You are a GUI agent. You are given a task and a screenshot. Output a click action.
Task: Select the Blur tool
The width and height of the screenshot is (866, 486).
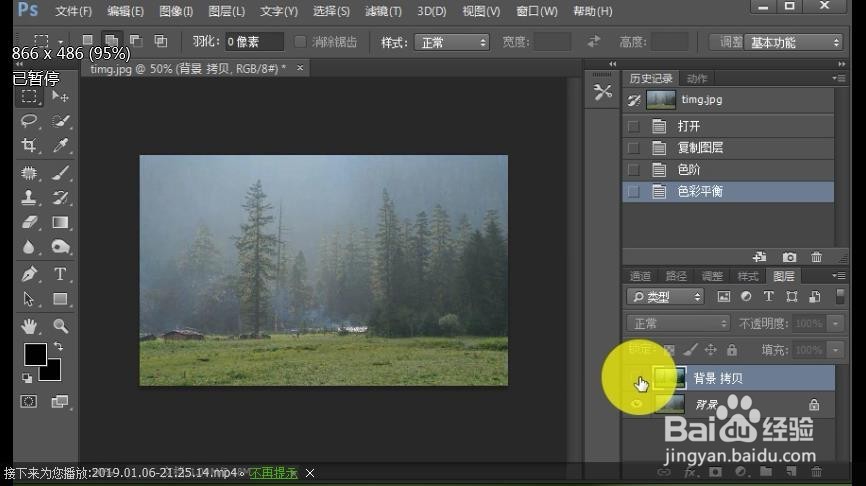pyautogui.click(x=29, y=246)
